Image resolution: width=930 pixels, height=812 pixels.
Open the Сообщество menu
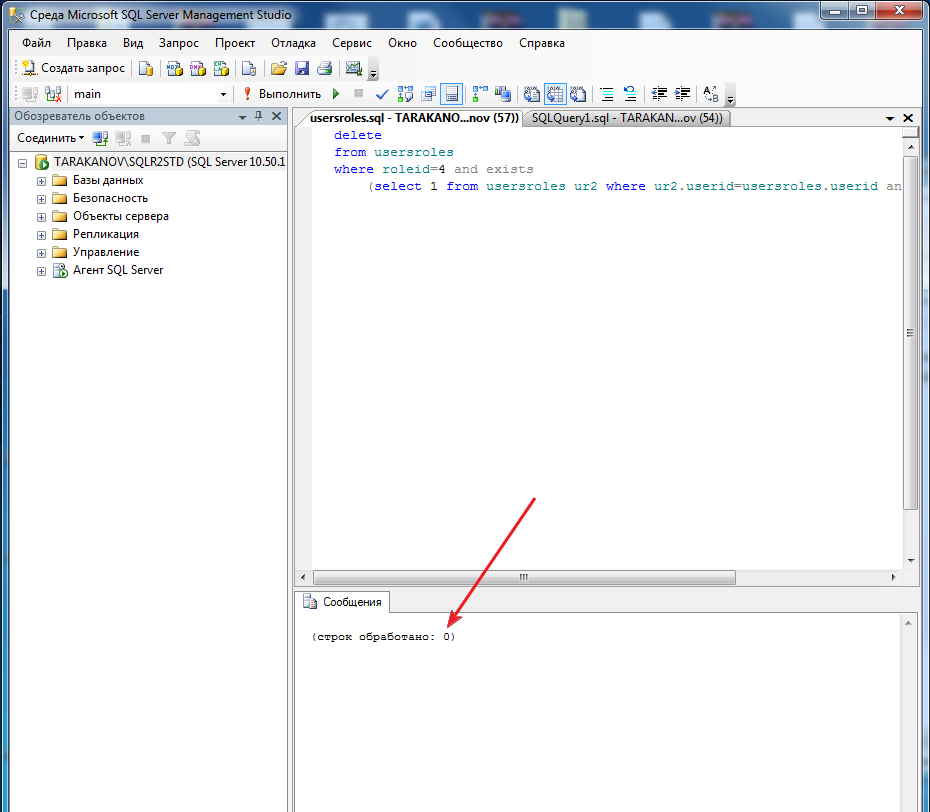467,43
